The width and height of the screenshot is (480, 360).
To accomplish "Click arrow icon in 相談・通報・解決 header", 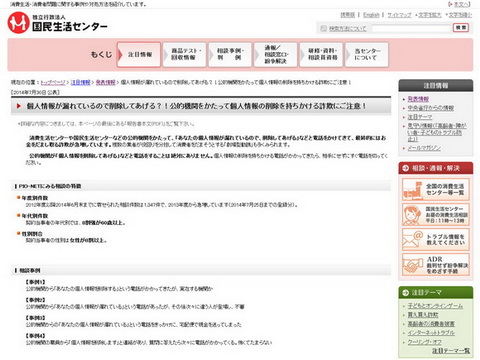I will 406,168.
